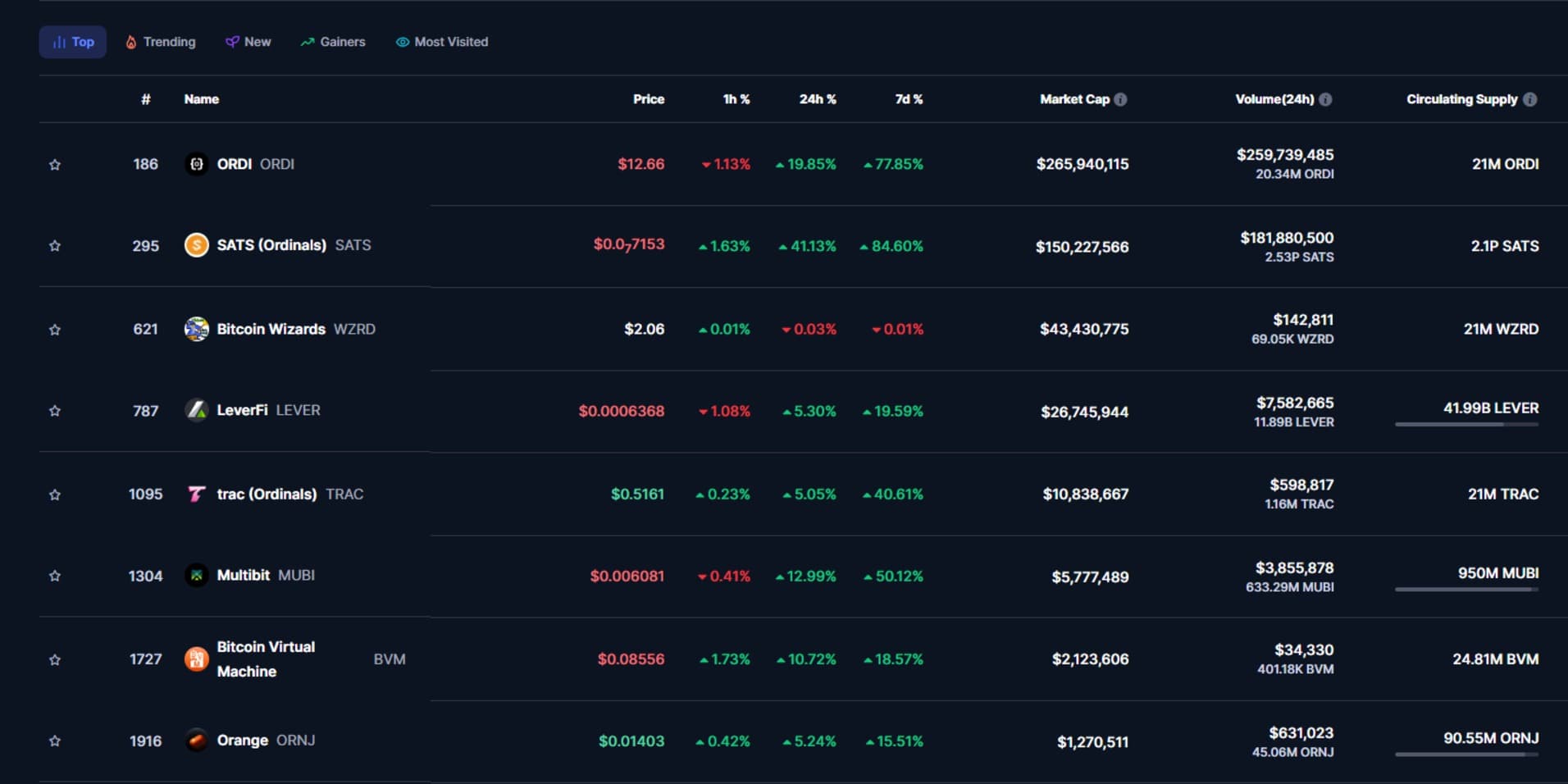Click LEVER circulating supply progress bar
This screenshot has height=784, width=1568.
pos(1466,424)
